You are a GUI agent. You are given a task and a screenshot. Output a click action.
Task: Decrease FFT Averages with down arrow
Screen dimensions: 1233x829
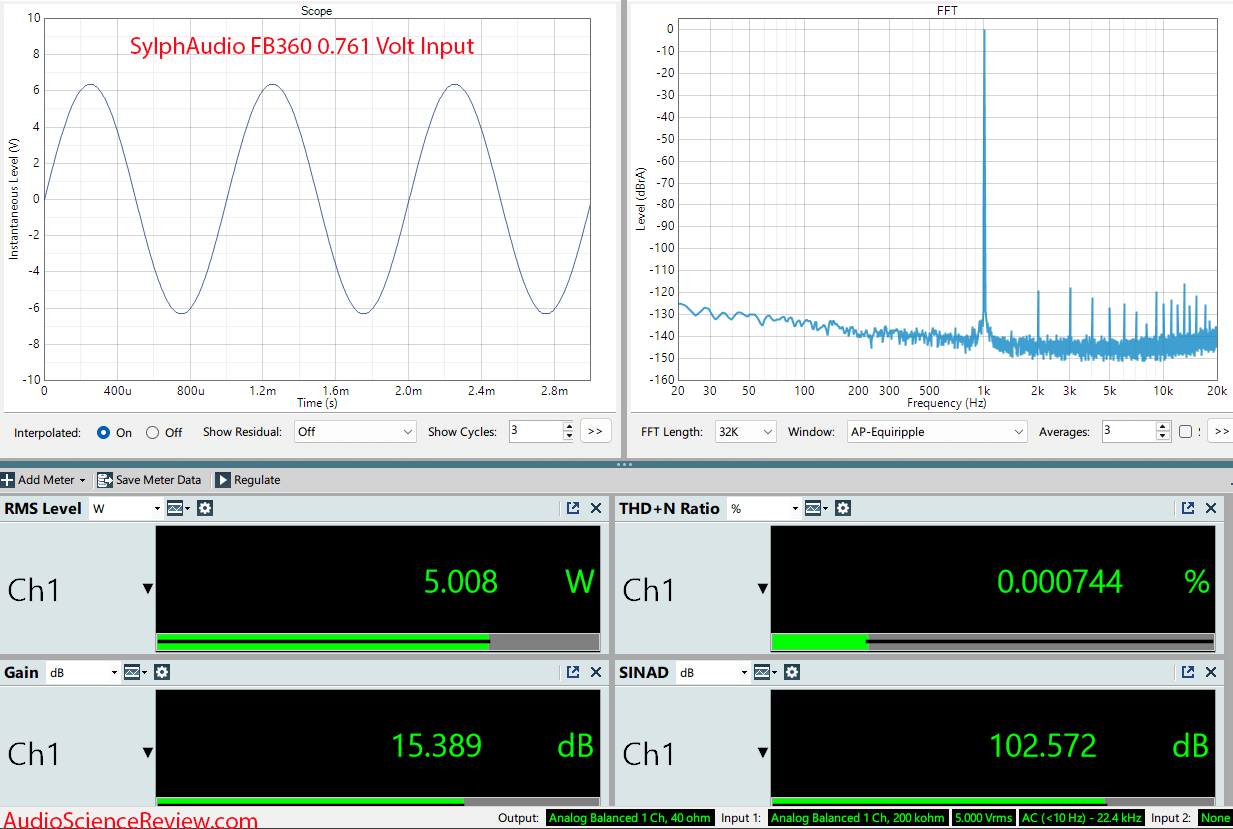click(x=1163, y=437)
